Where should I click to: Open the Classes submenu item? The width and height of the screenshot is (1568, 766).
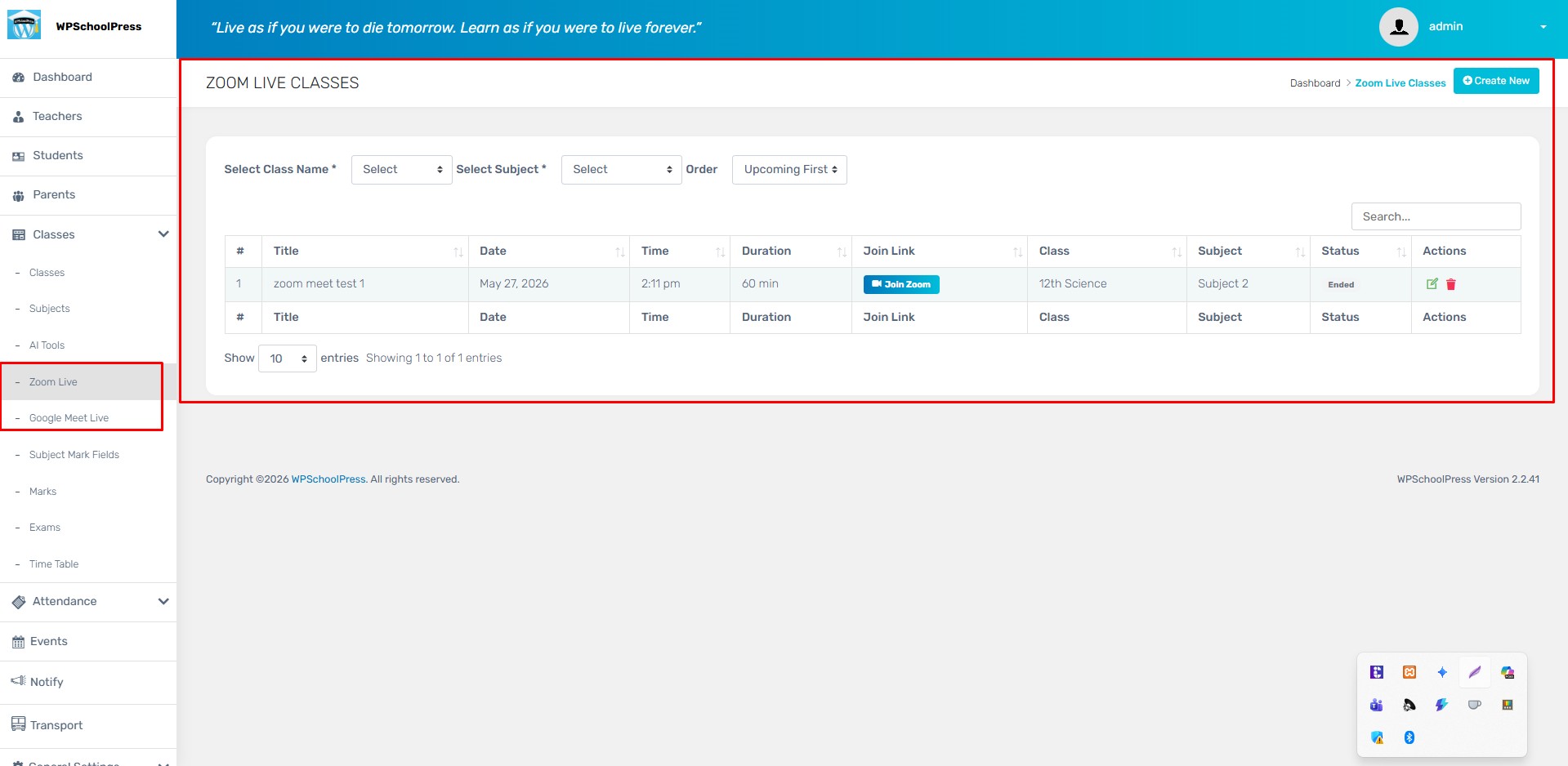click(47, 273)
